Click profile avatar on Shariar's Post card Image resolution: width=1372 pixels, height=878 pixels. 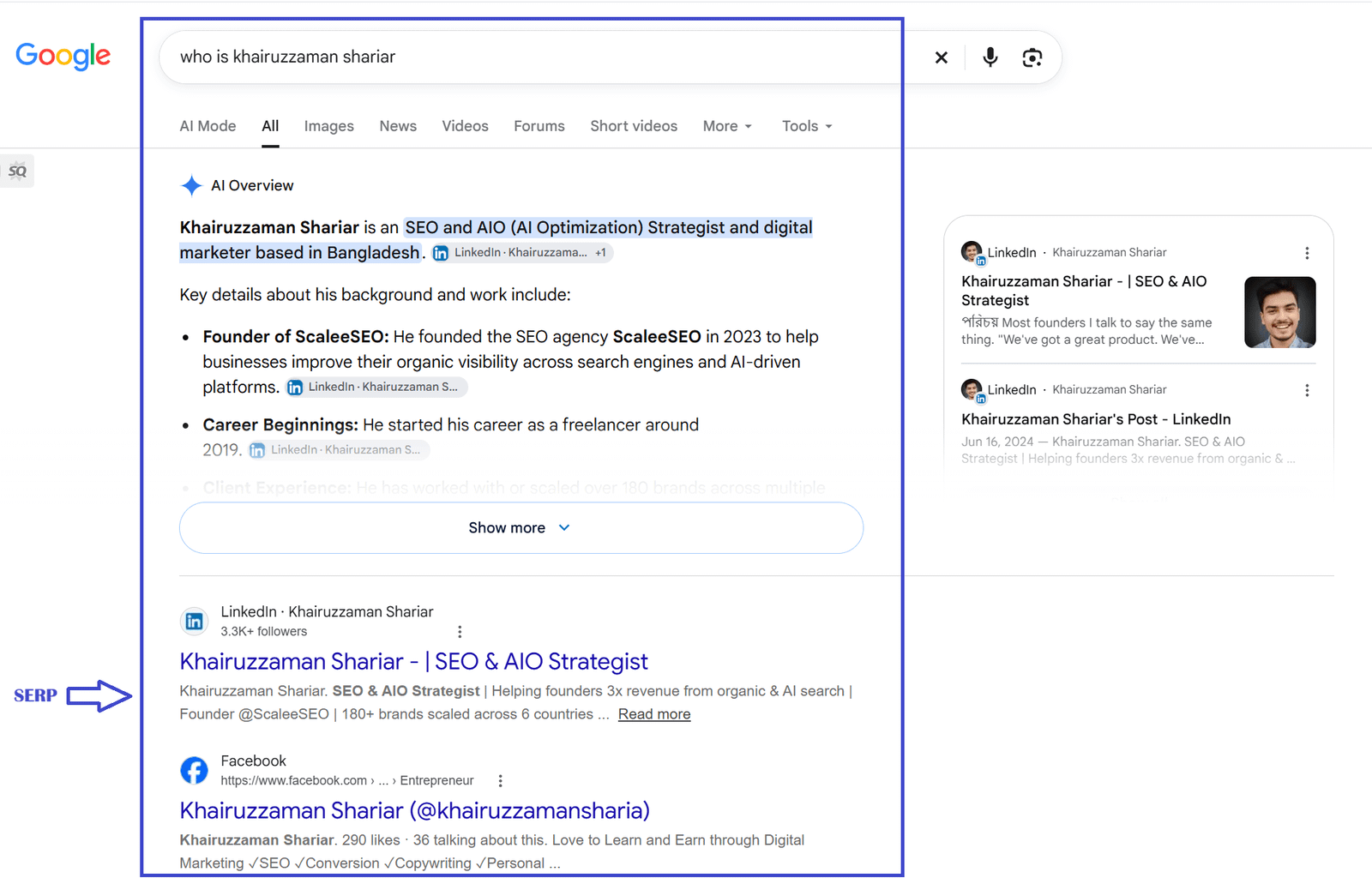click(x=972, y=390)
